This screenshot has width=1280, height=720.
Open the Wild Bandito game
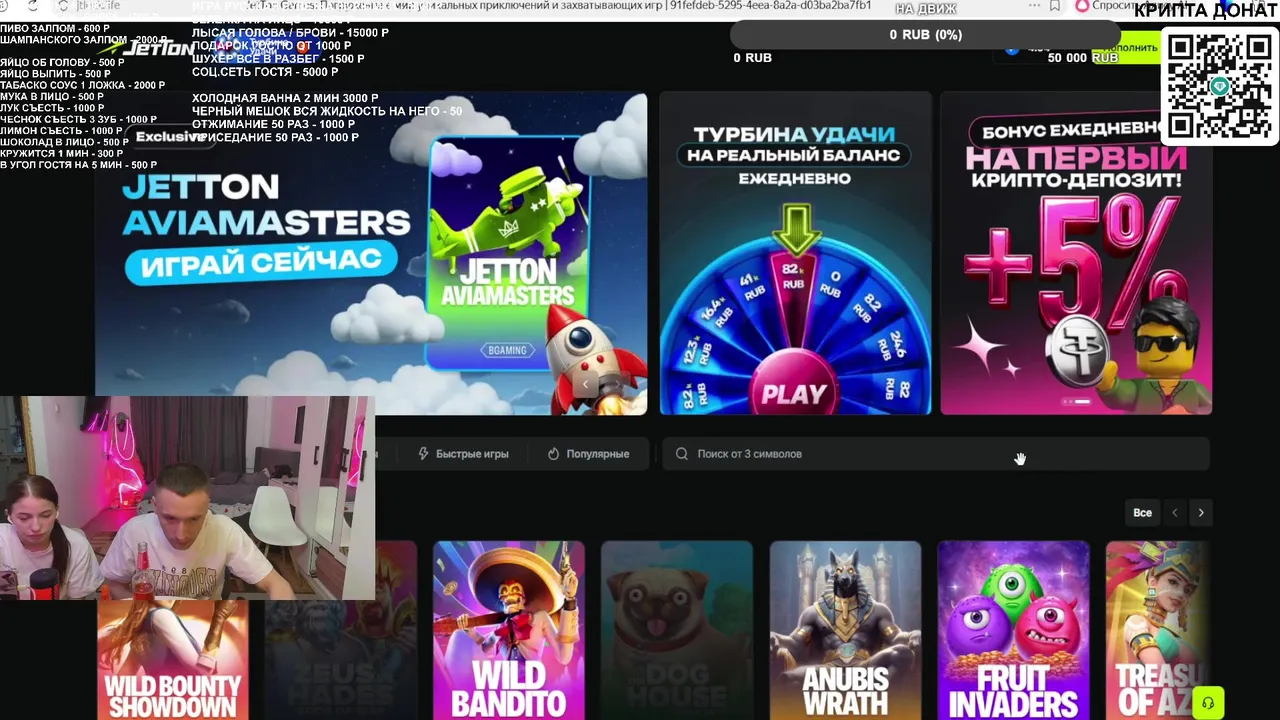click(508, 630)
